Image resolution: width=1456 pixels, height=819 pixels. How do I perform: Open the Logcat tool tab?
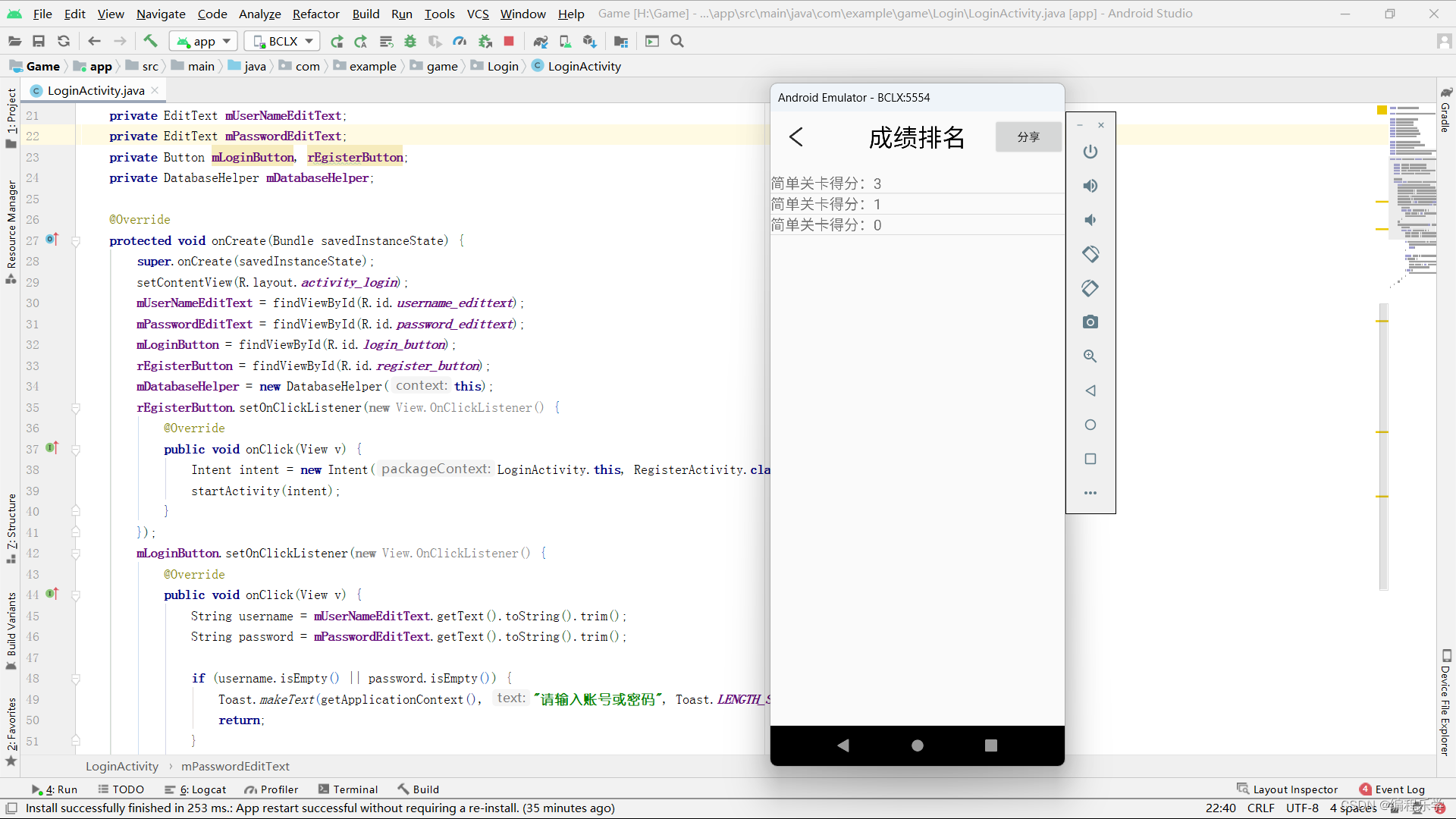pyautogui.click(x=196, y=789)
